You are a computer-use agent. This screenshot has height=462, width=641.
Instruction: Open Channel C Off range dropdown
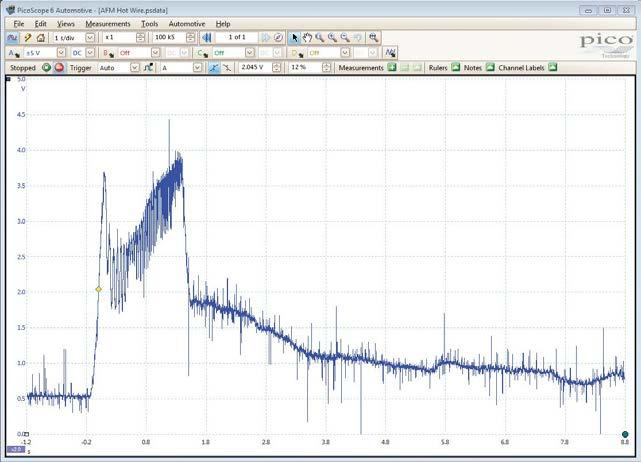click(249, 53)
